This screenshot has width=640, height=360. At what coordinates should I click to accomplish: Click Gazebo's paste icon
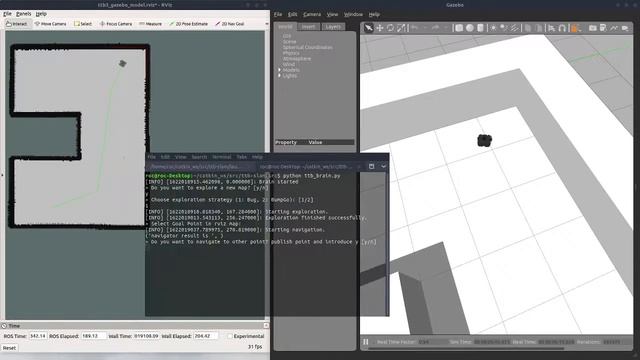pyautogui.click(x=539, y=28)
